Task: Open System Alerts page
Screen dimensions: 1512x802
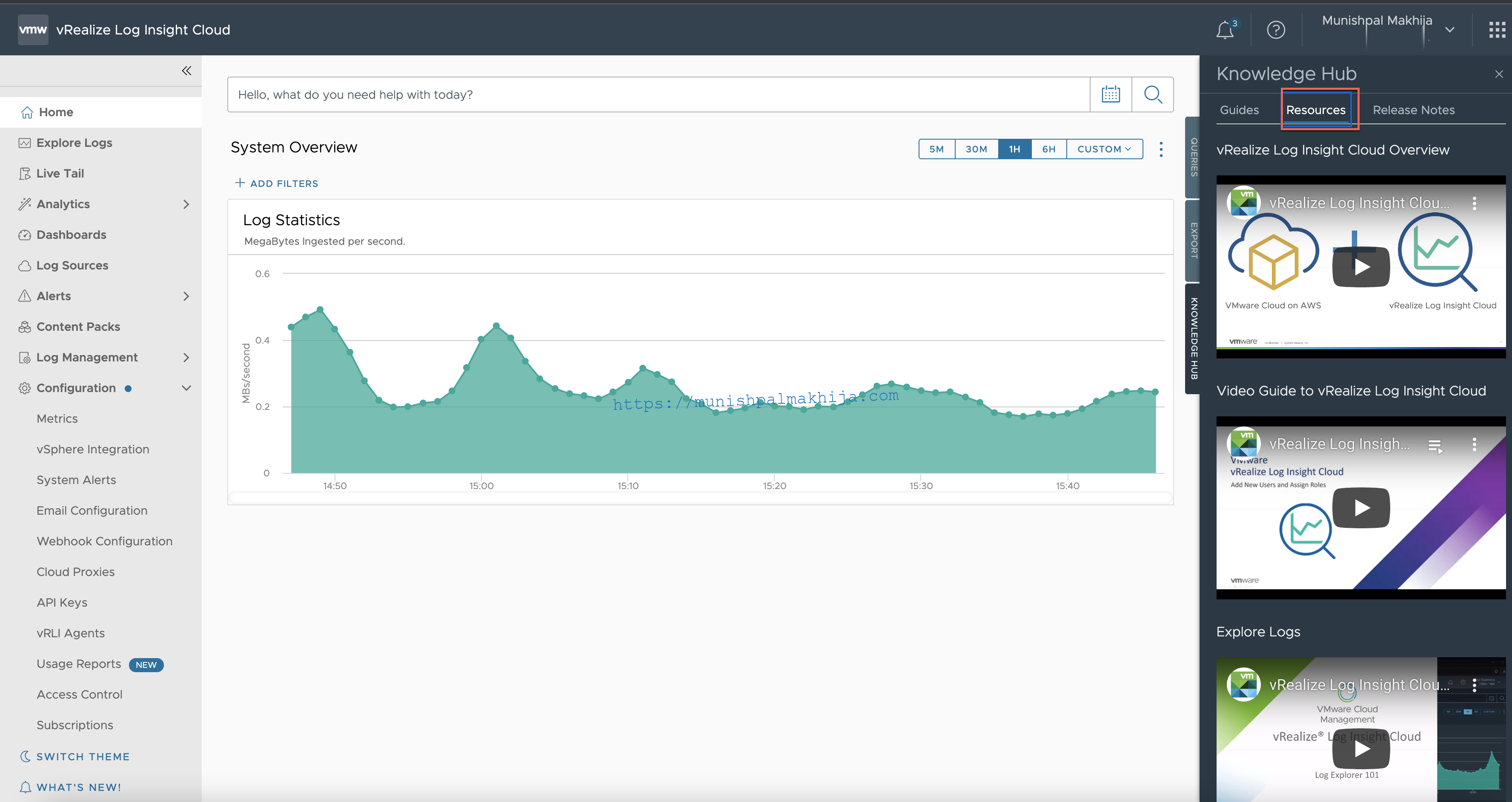Action: (76, 480)
